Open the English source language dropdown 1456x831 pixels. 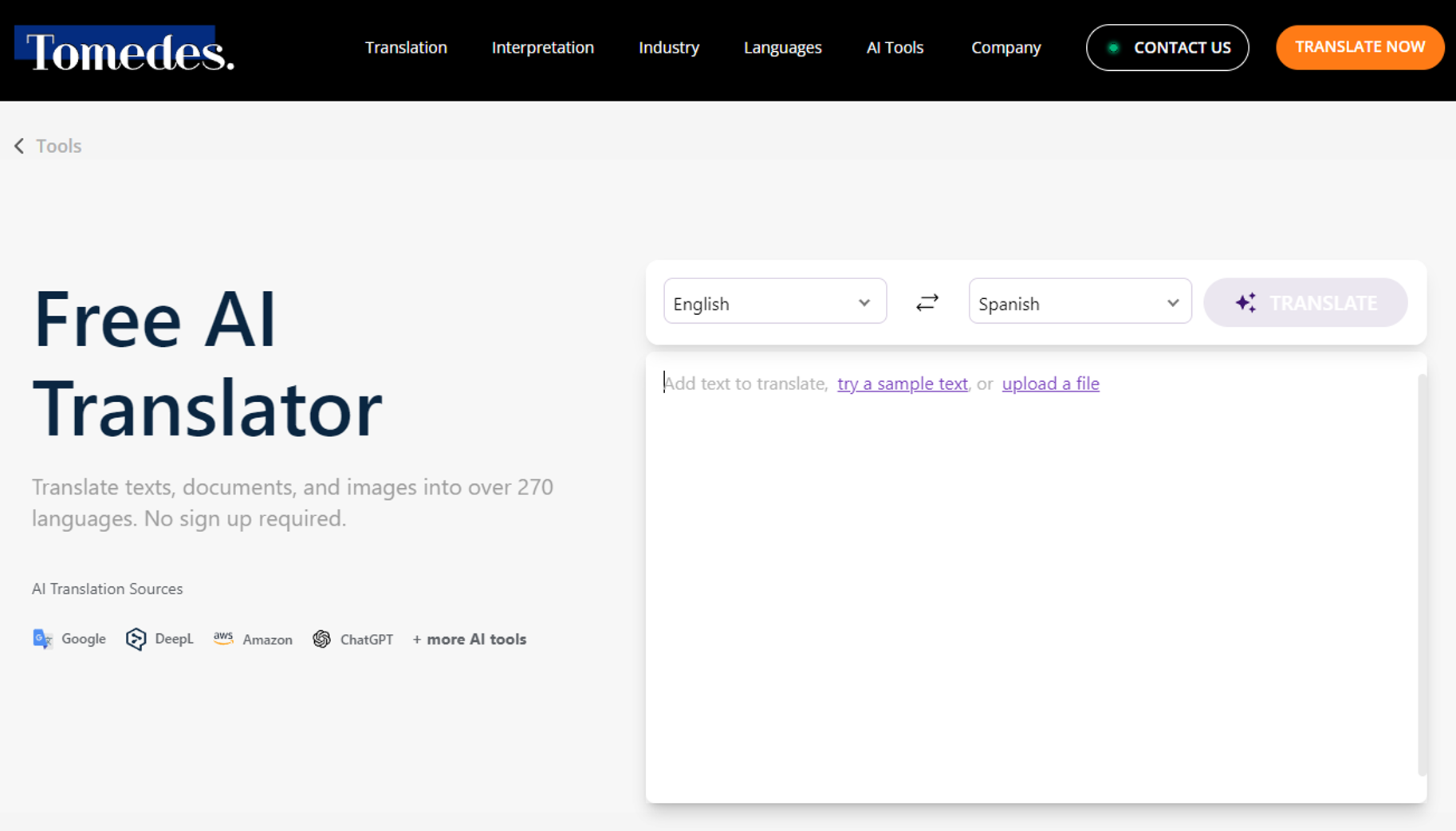click(774, 301)
